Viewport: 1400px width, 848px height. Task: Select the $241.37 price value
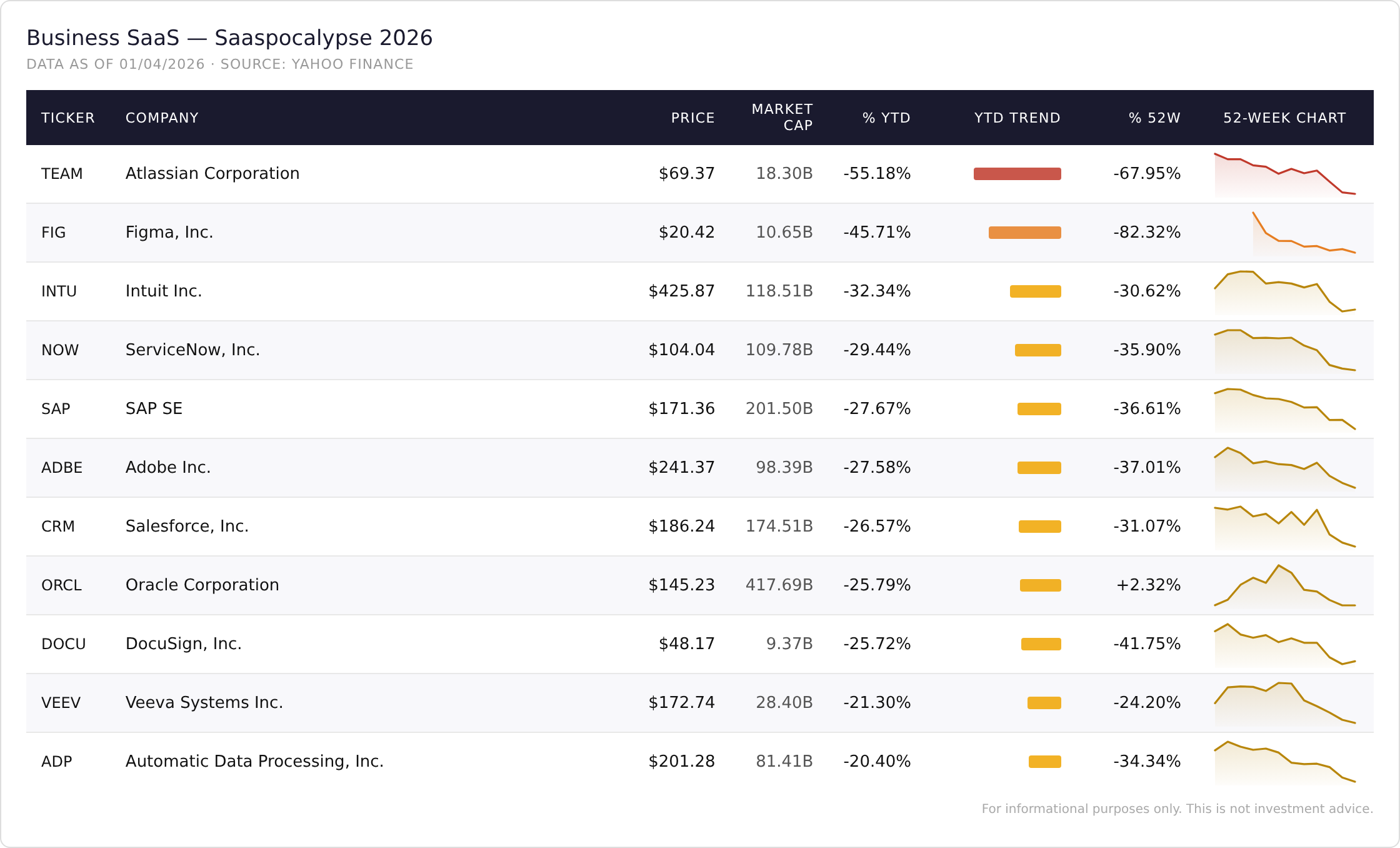[681, 467]
